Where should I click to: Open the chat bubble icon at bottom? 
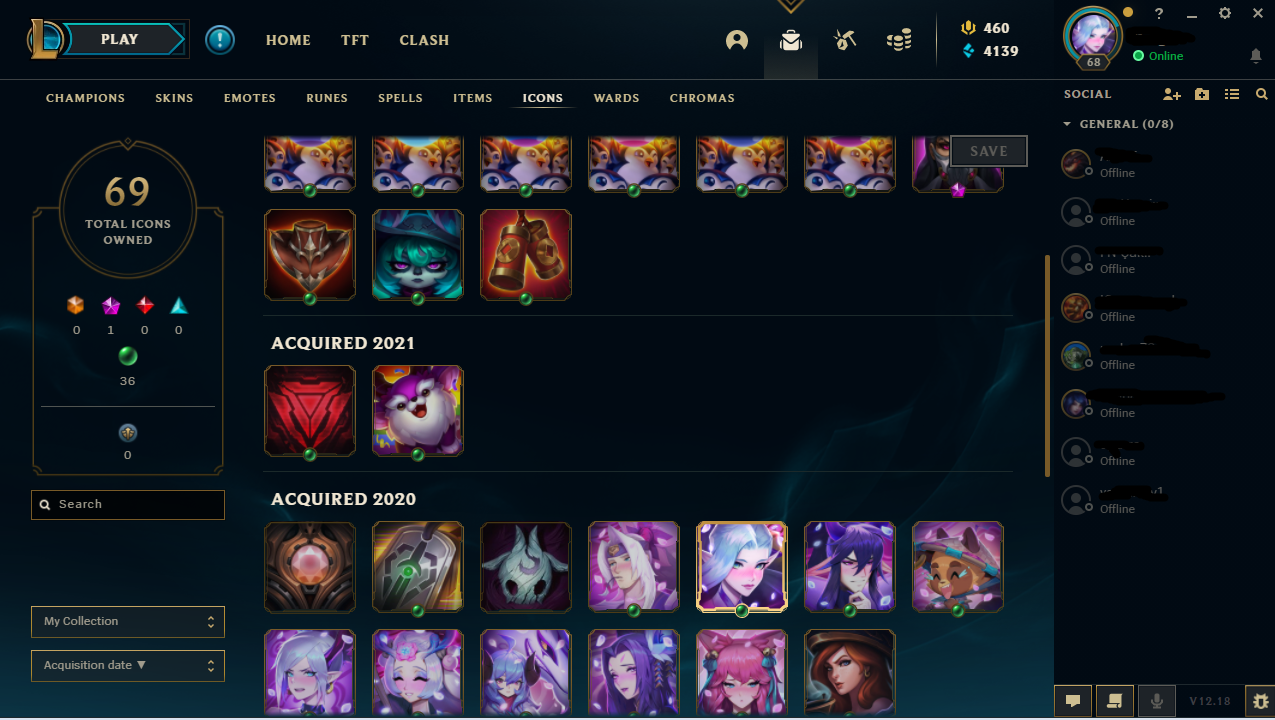[x=1073, y=701]
